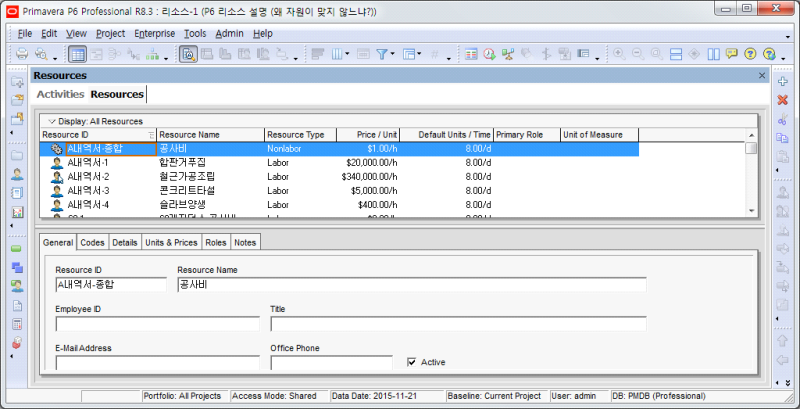
Task: Click the sort indicator in Resource ID header
Action: [151, 135]
